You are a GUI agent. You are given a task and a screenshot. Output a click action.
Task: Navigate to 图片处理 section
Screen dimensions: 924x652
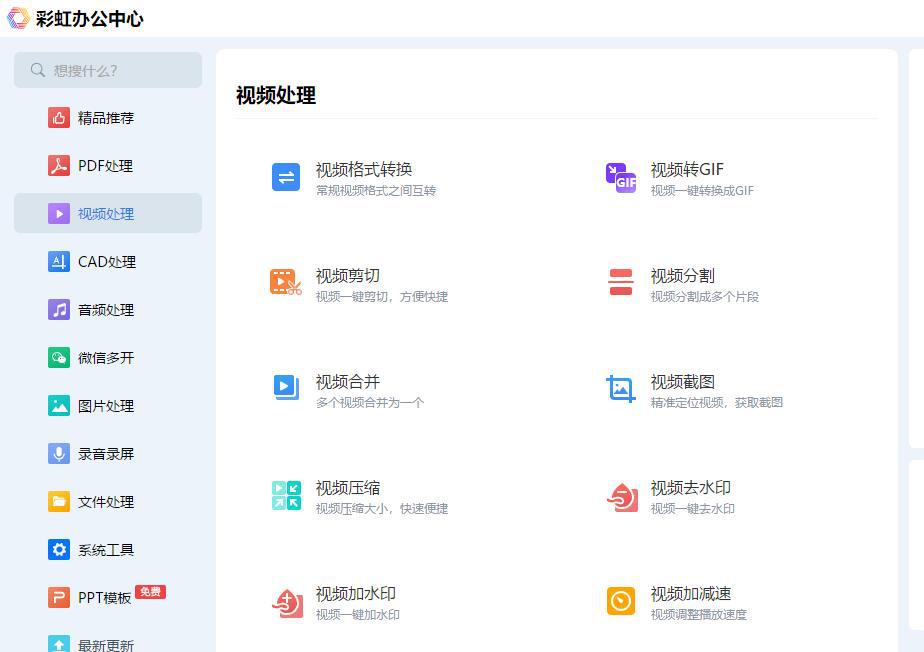coord(106,406)
